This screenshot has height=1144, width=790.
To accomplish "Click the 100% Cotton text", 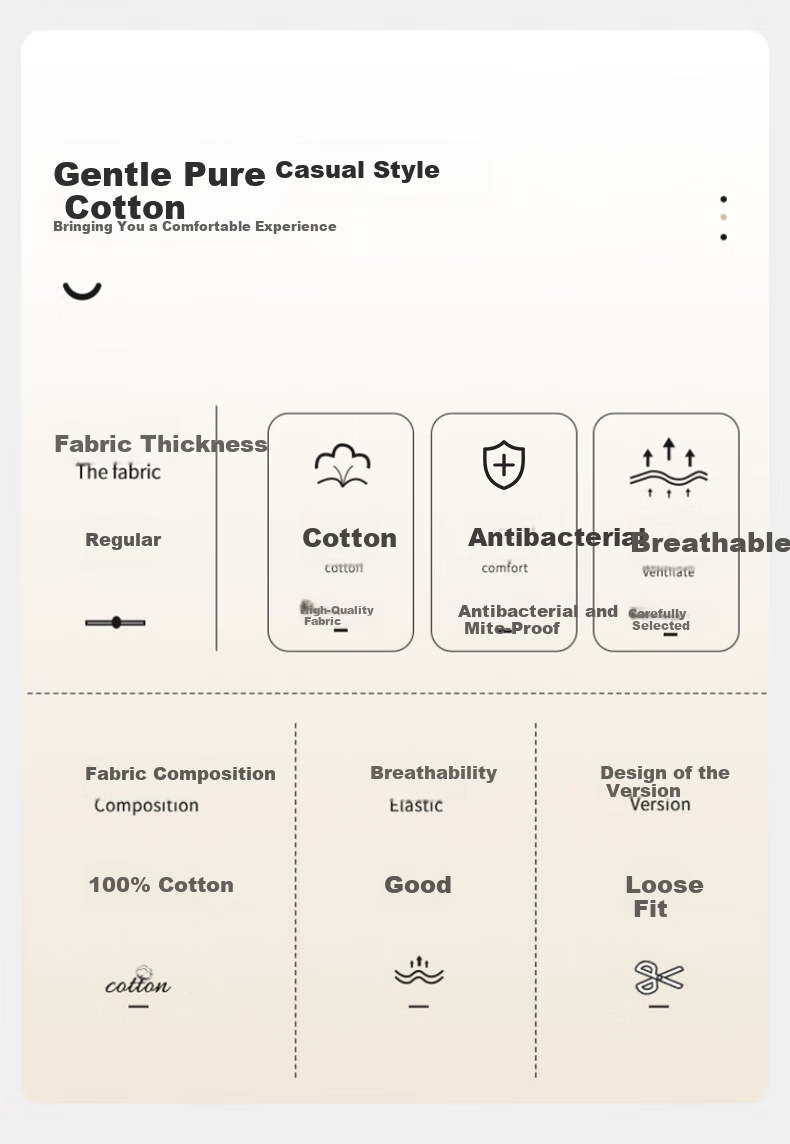I will [x=161, y=885].
